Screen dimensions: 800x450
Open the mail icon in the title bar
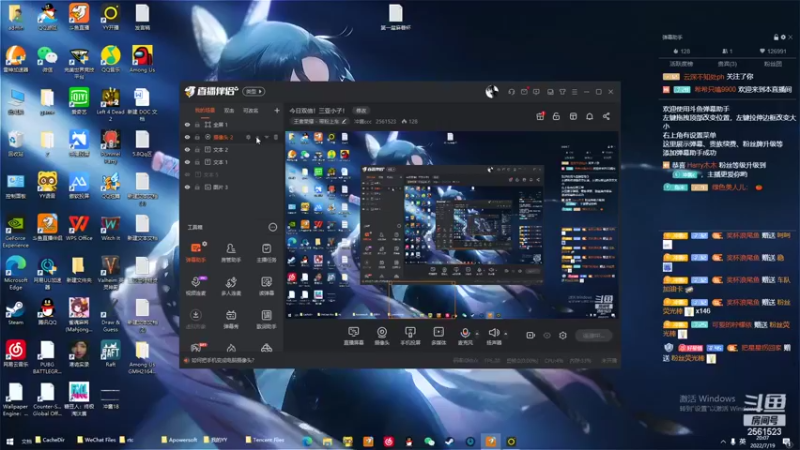524,92
